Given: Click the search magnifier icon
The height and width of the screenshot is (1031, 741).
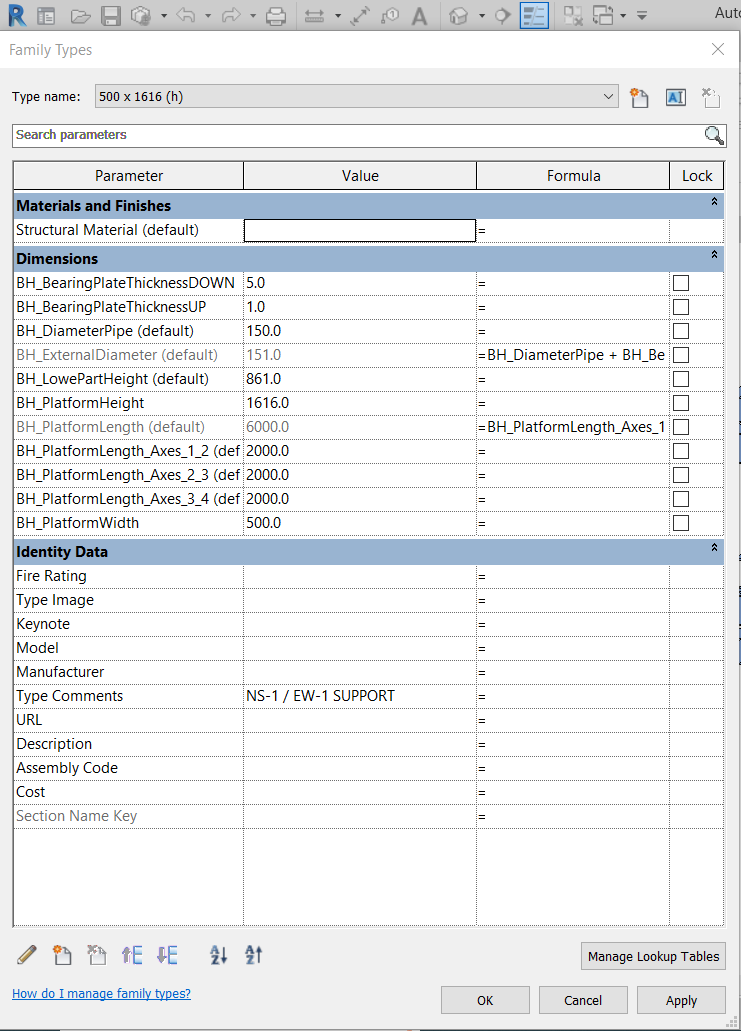Looking at the screenshot, I should (x=713, y=135).
